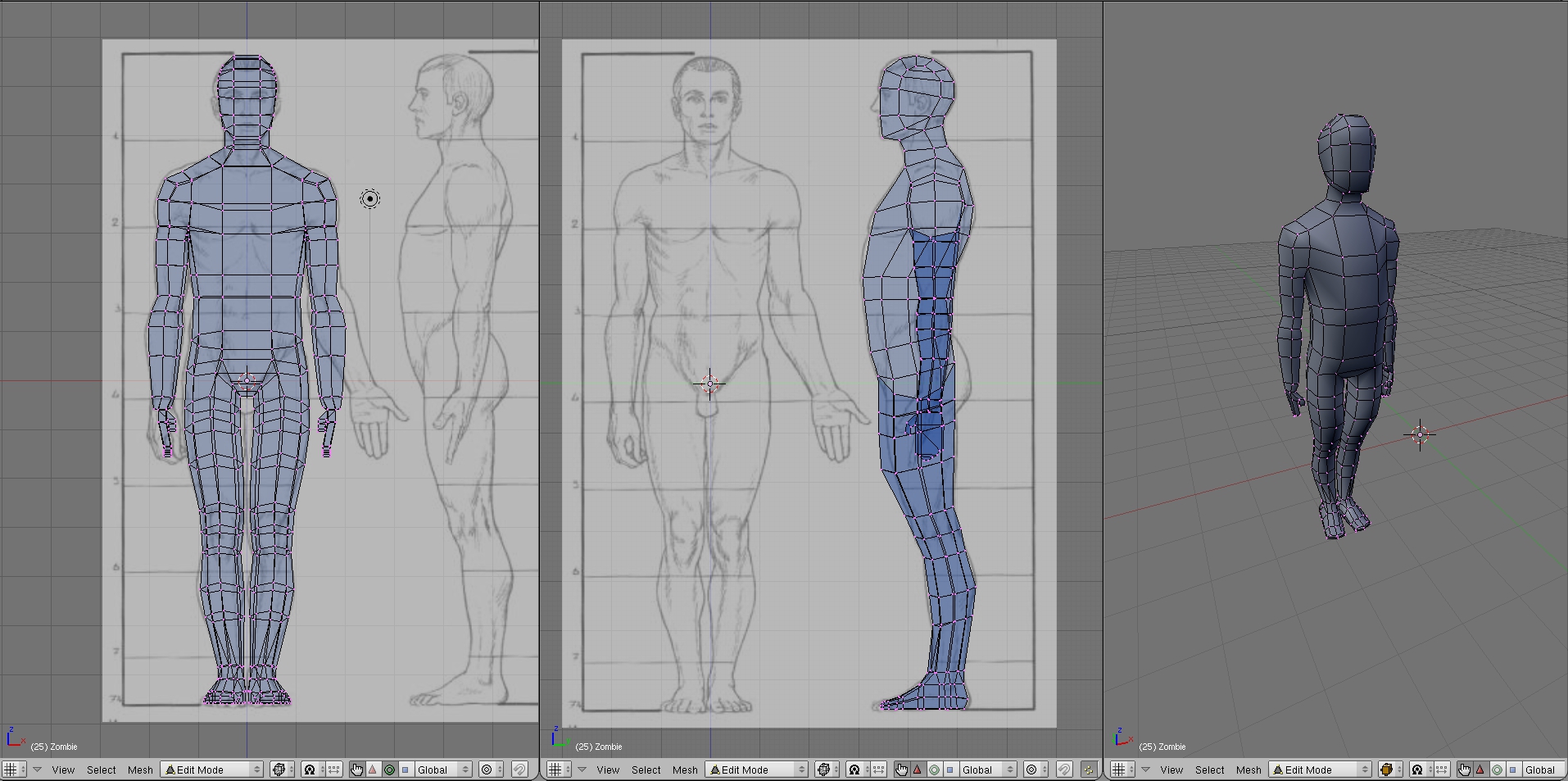Open the Select menu in left viewport

101,770
